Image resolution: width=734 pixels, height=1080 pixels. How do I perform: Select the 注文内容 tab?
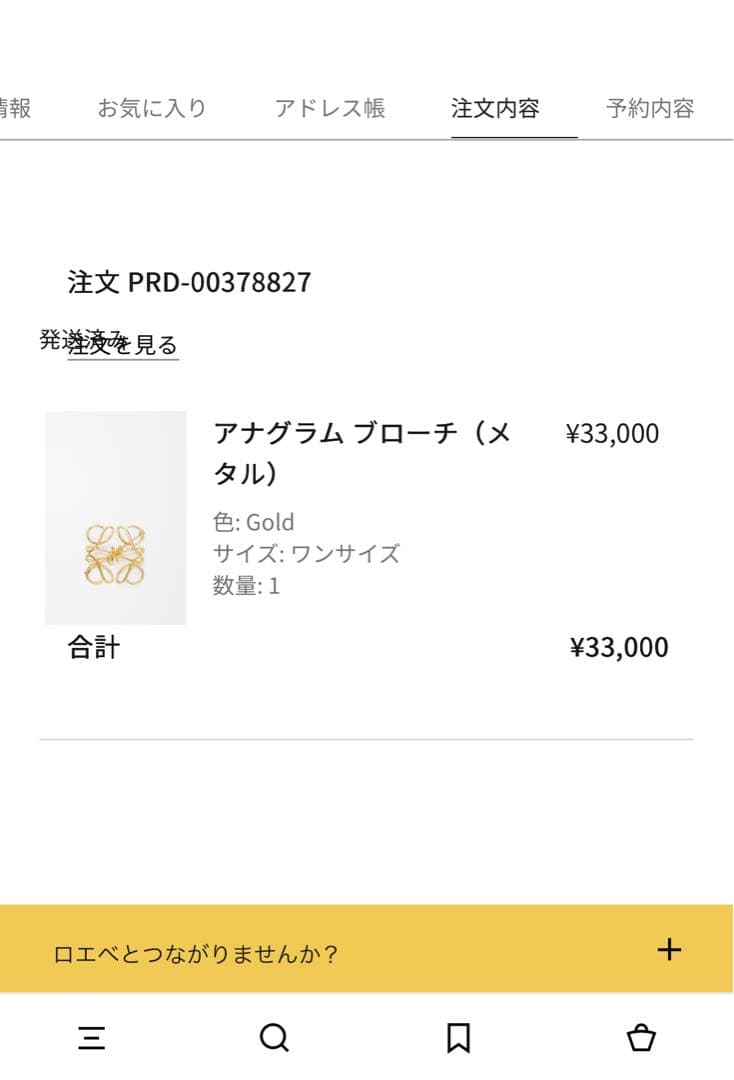(495, 108)
